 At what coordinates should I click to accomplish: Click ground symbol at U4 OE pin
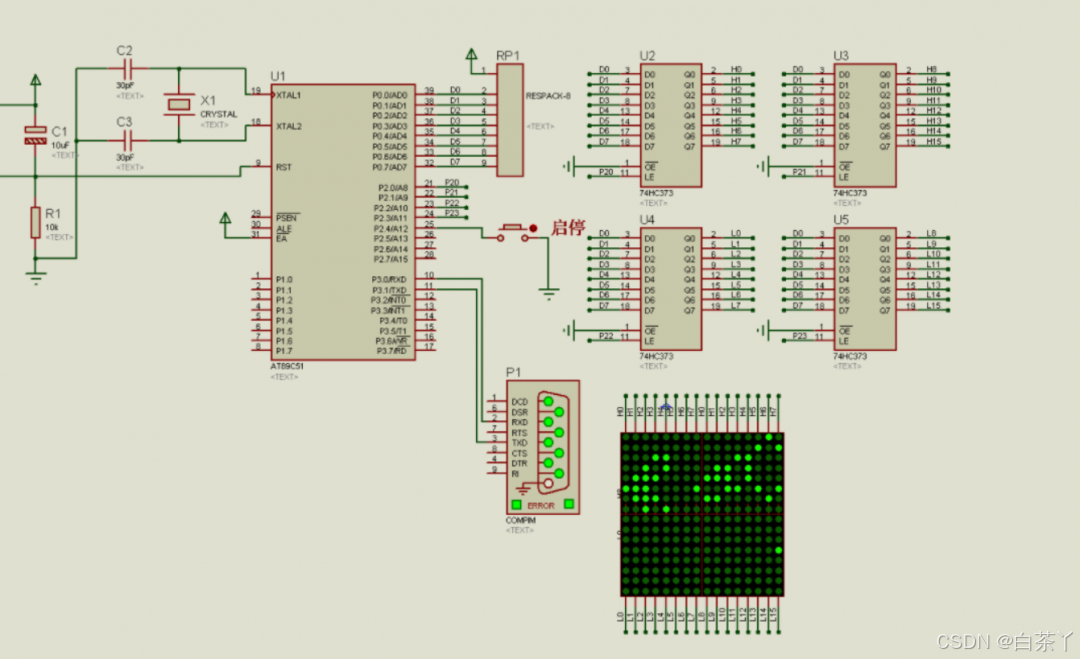click(568, 331)
